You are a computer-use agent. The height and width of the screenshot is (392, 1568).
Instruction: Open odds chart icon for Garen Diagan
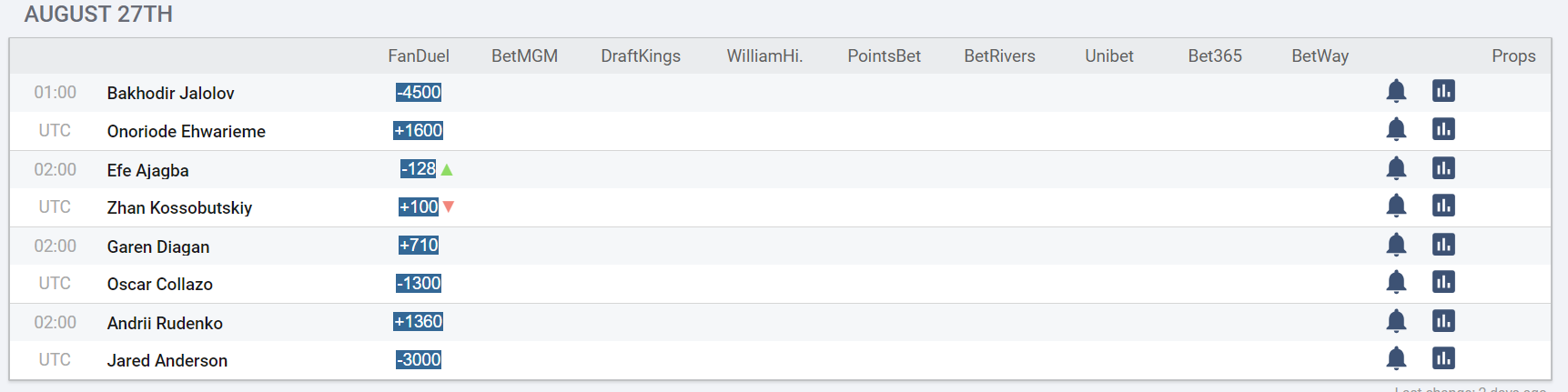point(1443,245)
